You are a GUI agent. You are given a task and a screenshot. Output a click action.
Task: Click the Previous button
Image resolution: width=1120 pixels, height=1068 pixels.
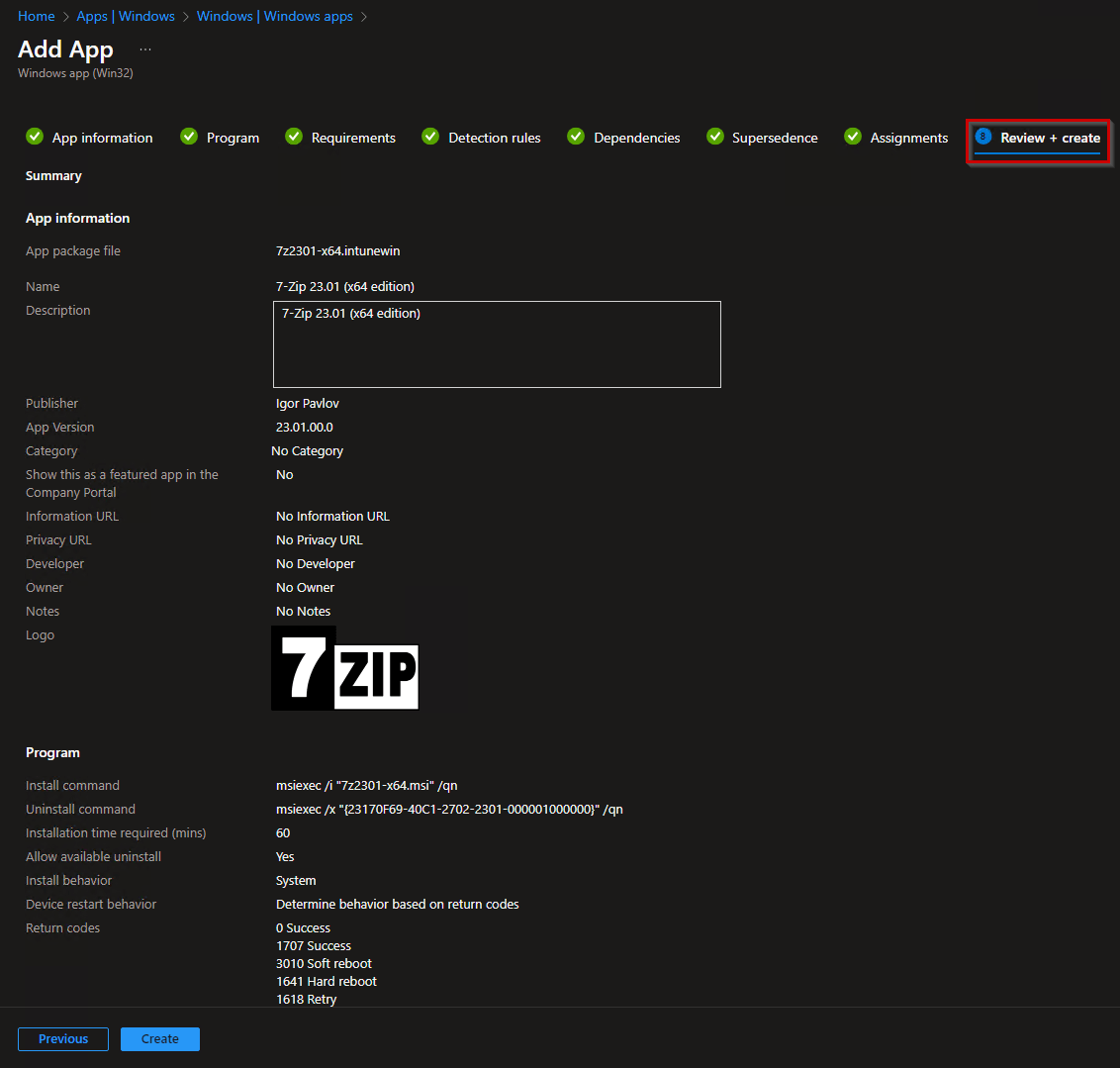coord(63,1038)
